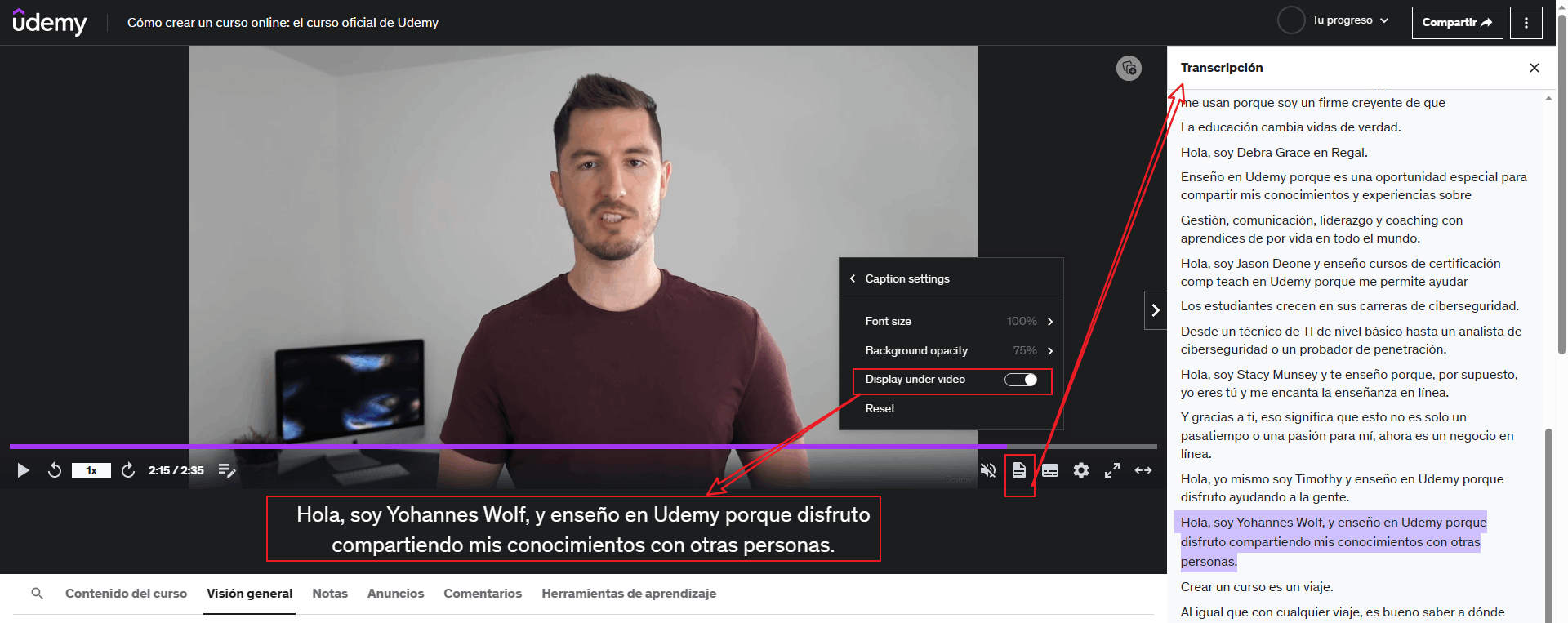Jump to 'Hola, soy Jason Deone' line

(1341, 273)
